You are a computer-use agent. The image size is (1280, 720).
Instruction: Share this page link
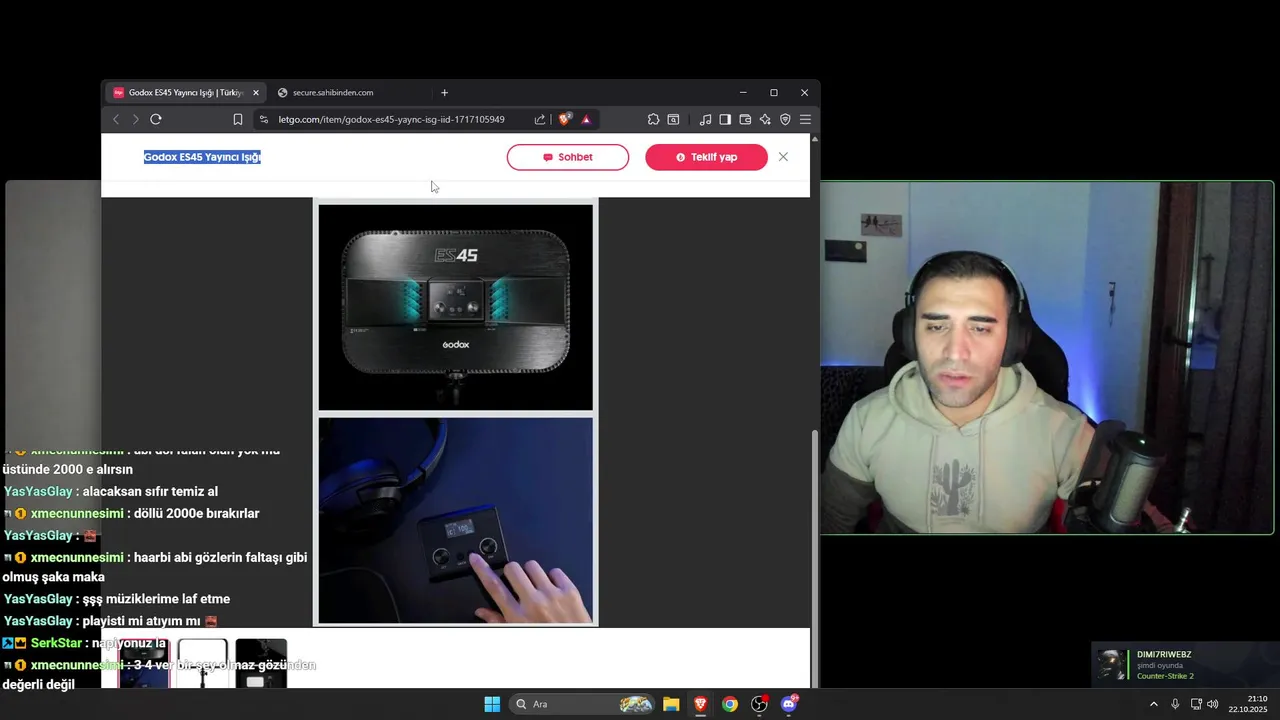tap(540, 119)
